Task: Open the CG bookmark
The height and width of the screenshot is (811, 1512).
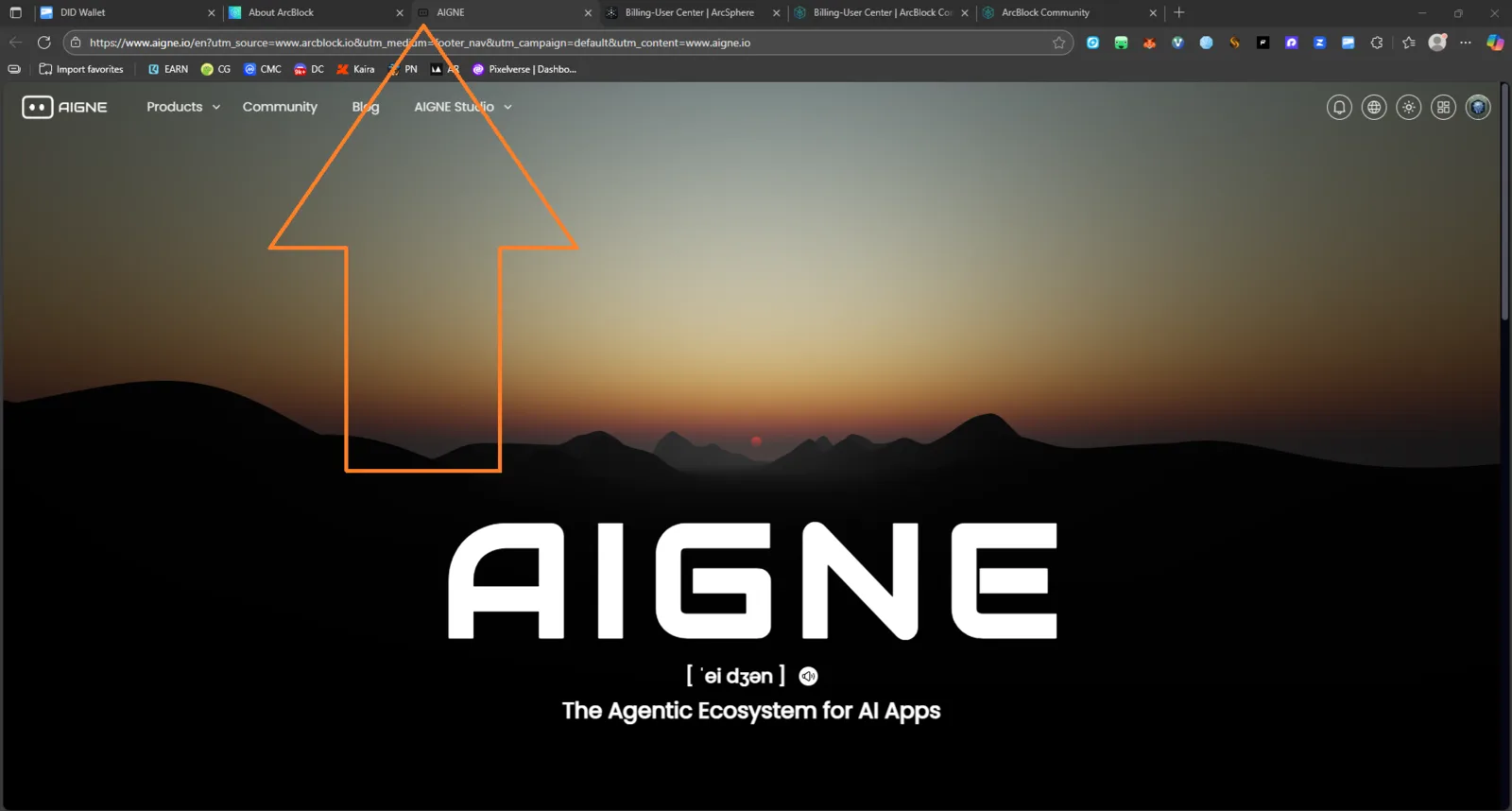Action: coord(215,69)
